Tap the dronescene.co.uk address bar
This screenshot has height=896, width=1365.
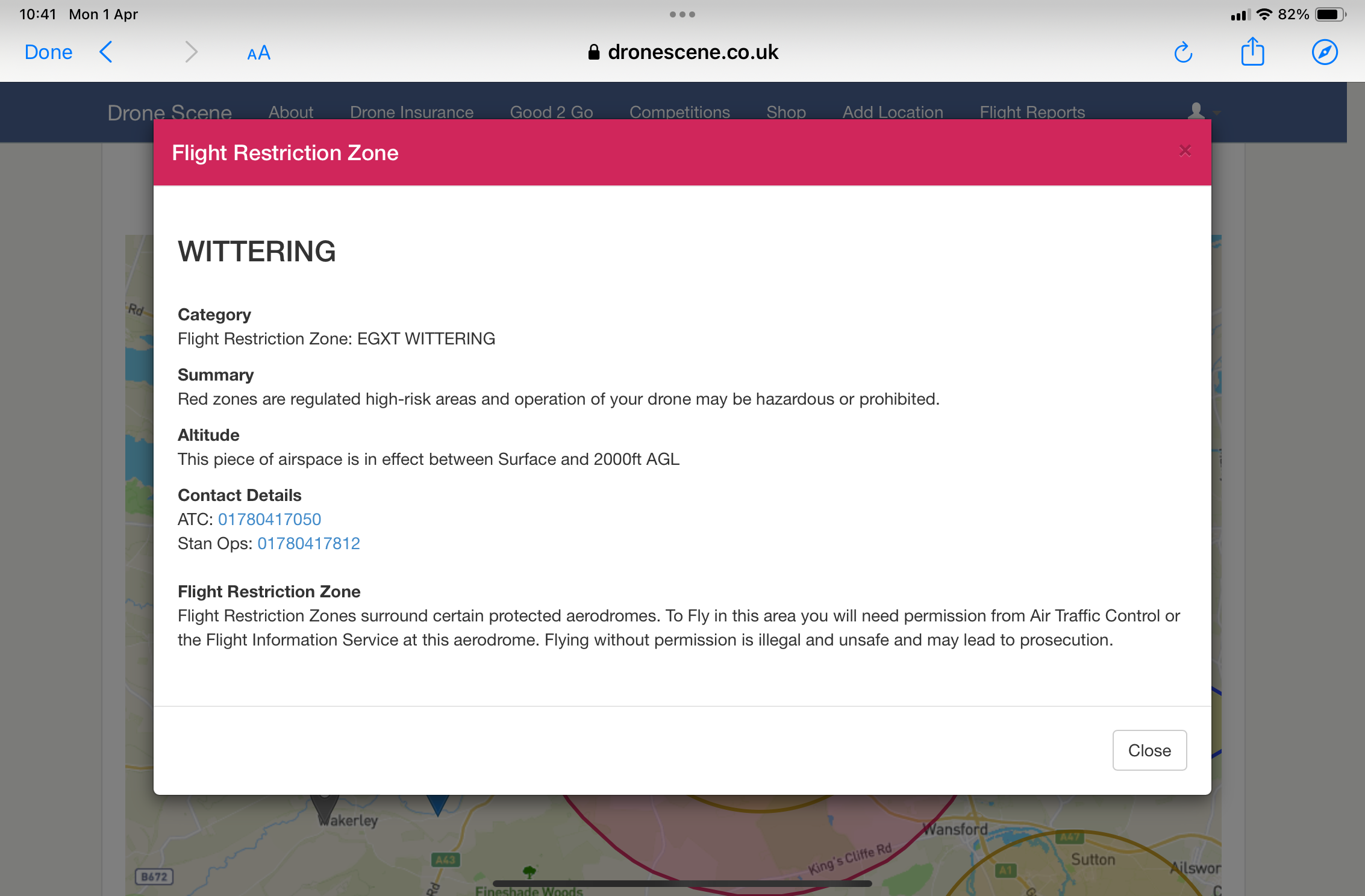[682, 52]
